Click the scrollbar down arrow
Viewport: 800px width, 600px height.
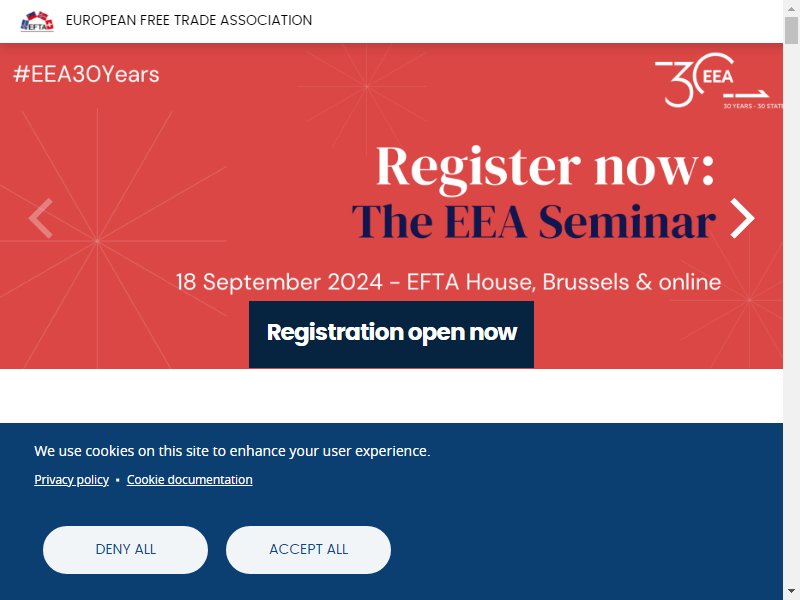(x=791, y=593)
